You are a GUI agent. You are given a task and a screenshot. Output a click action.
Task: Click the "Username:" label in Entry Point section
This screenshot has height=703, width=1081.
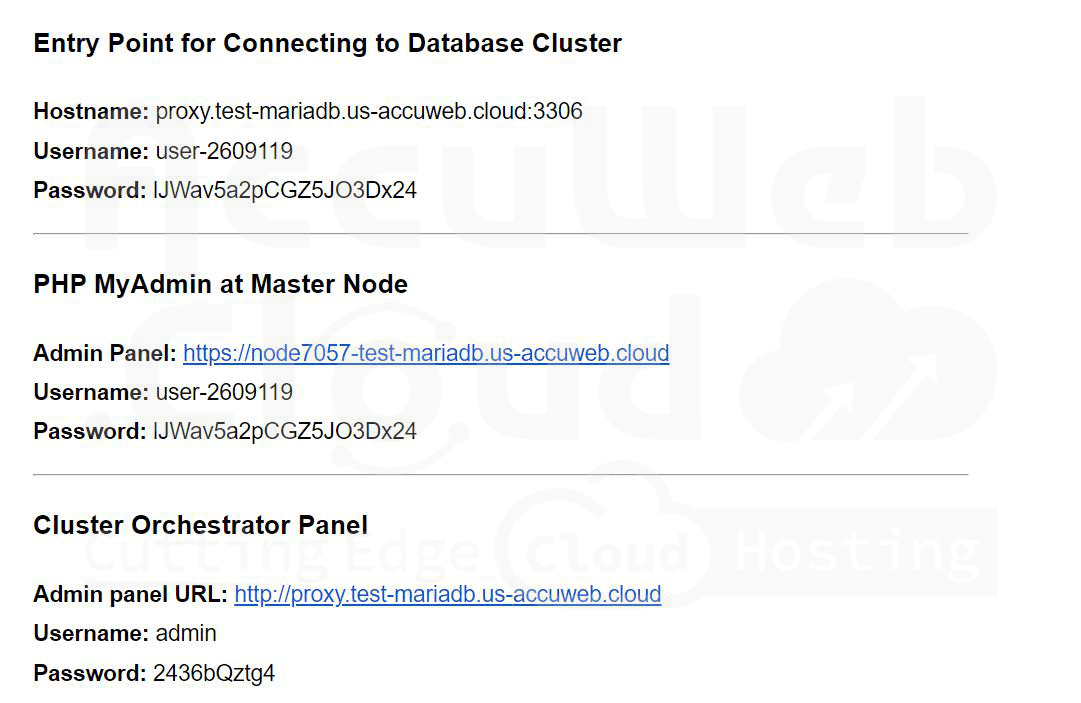tap(91, 151)
